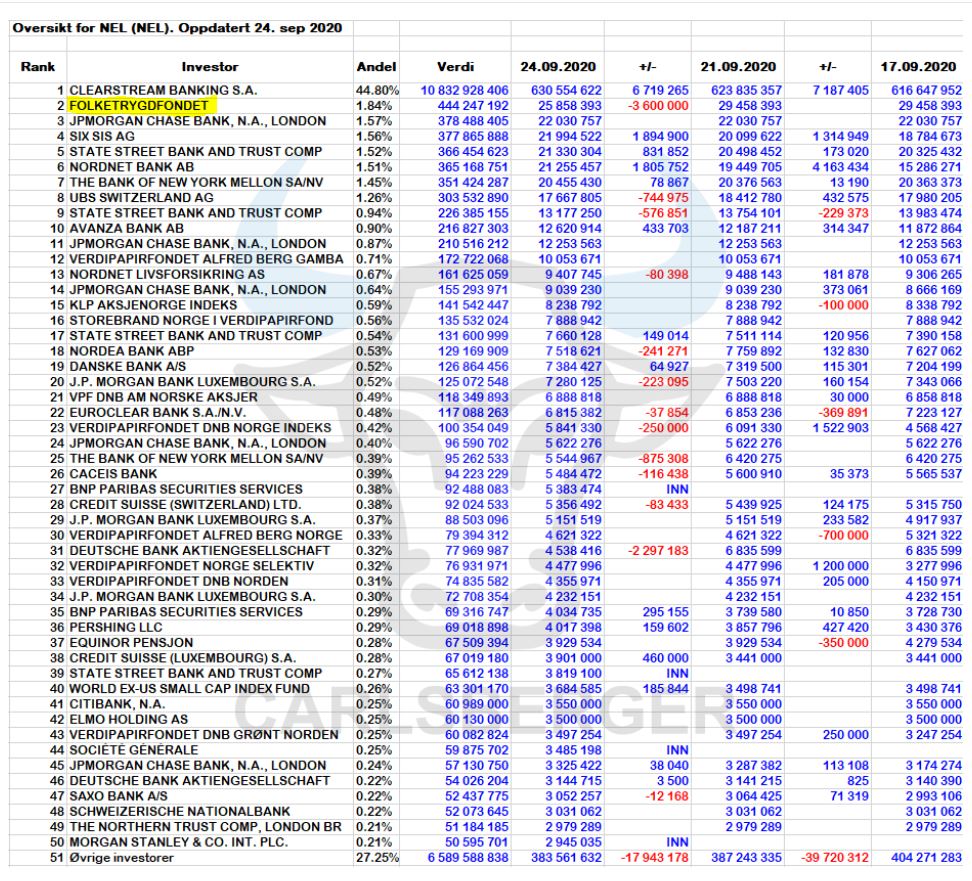Viewport: 972px width, 881px height.
Task: Click the 27.25% share value
Action: click(377, 858)
